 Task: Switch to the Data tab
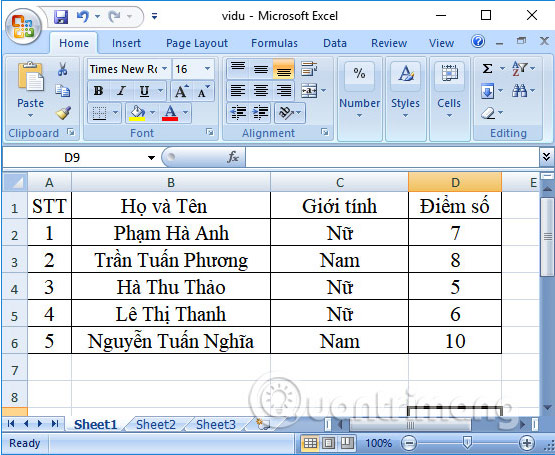point(335,43)
